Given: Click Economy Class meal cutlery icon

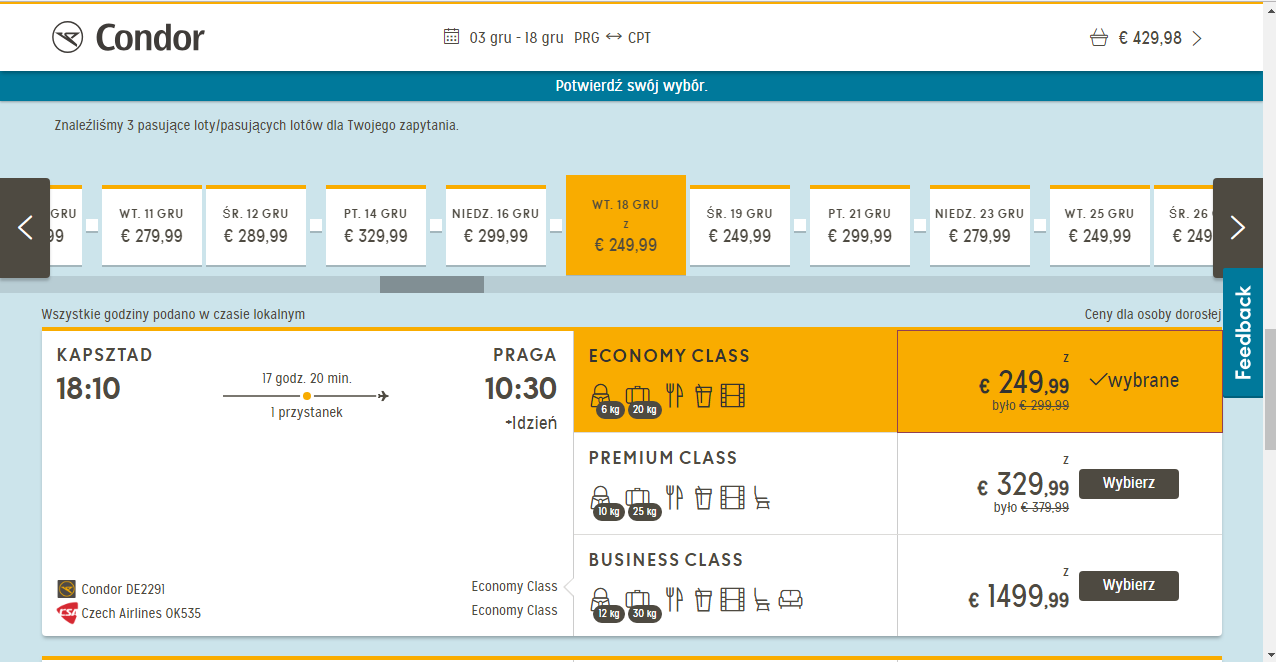Looking at the screenshot, I should click(x=675, y=396).
